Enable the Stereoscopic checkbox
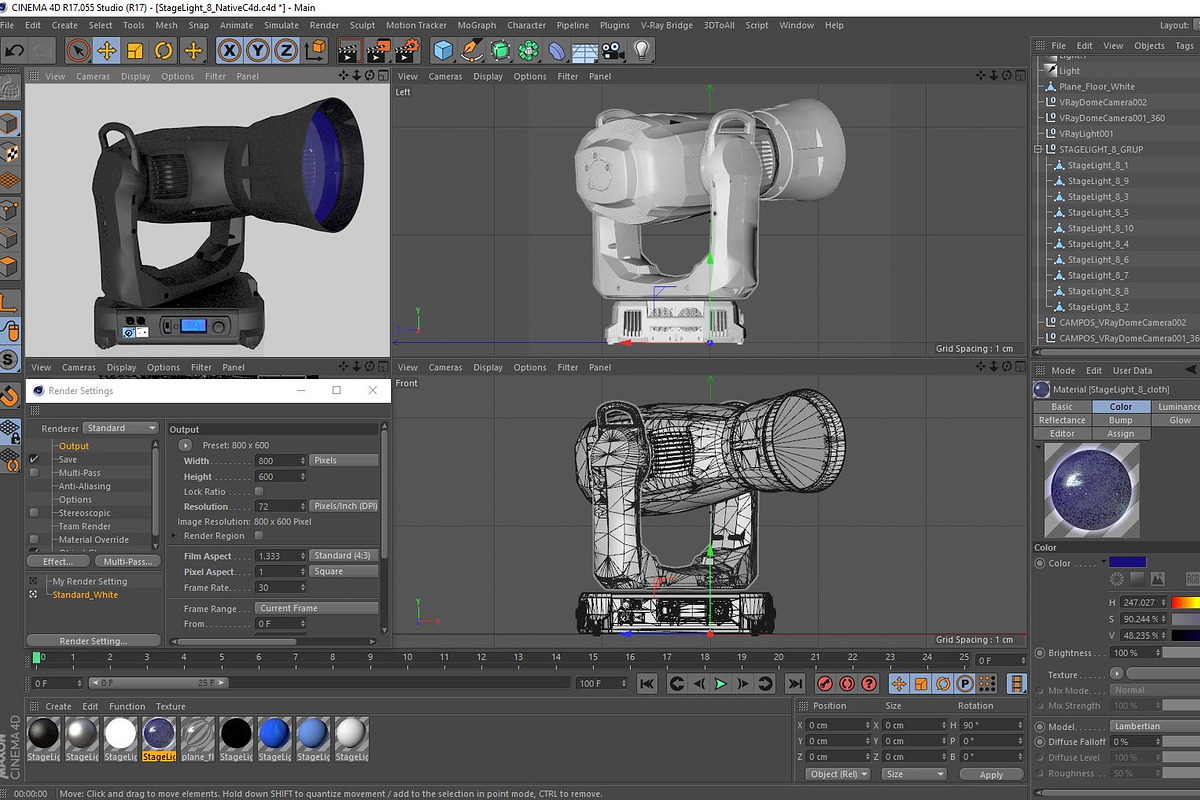 [x=34, y=512]
